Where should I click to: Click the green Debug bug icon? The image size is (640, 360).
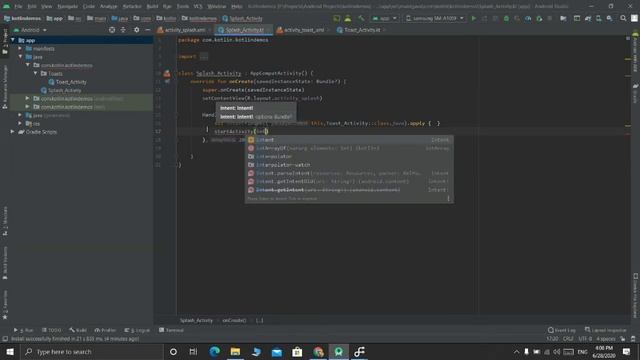pos(506,18)
